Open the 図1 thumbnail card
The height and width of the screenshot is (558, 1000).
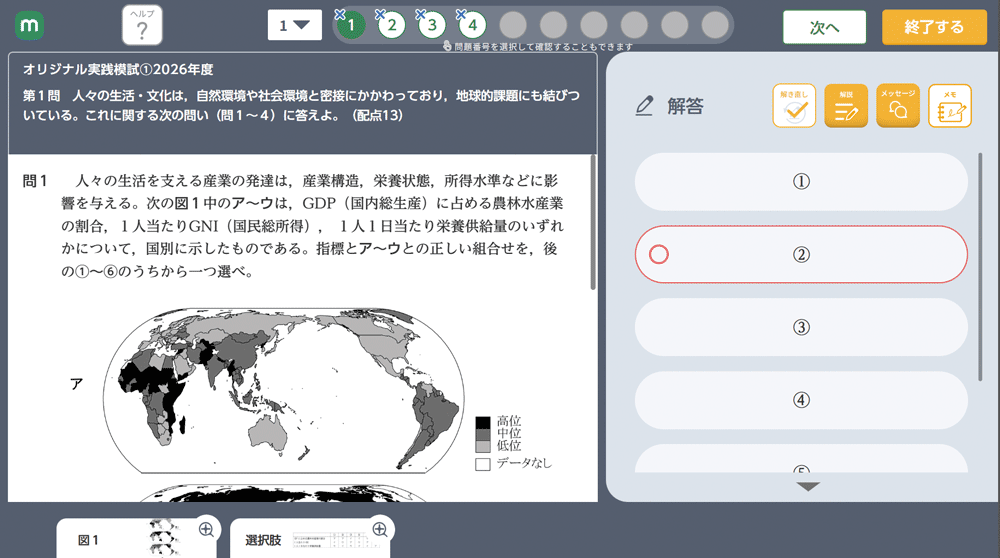(x=137, y=539)
